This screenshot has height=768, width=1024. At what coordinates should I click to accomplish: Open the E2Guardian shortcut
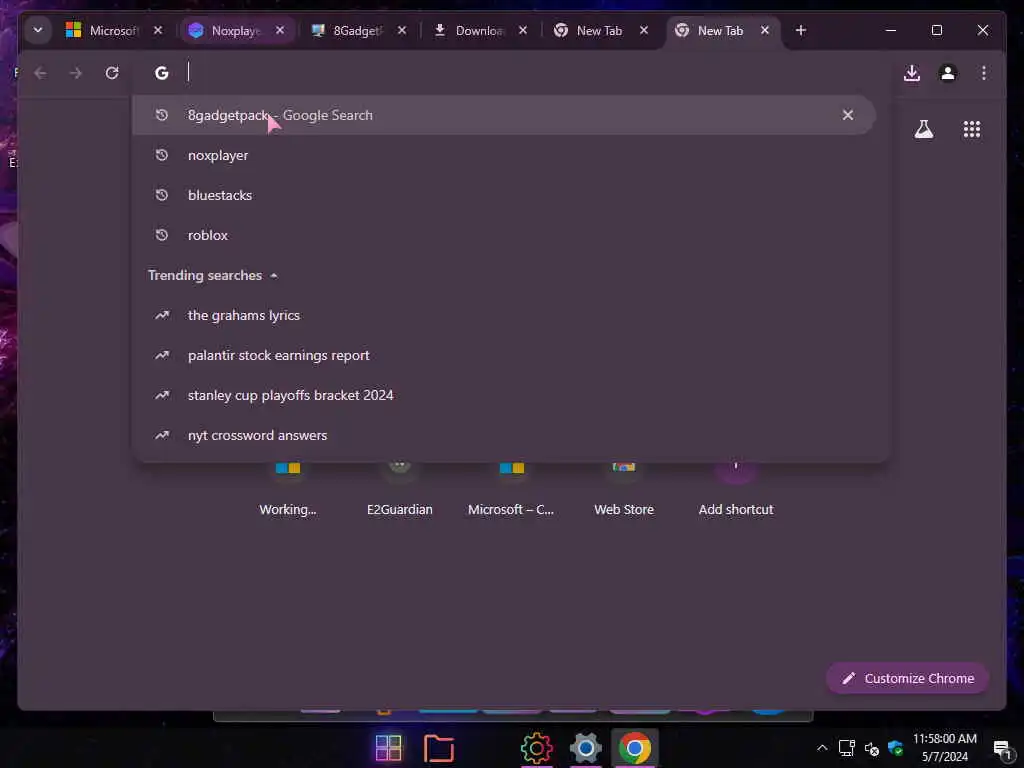400,490
